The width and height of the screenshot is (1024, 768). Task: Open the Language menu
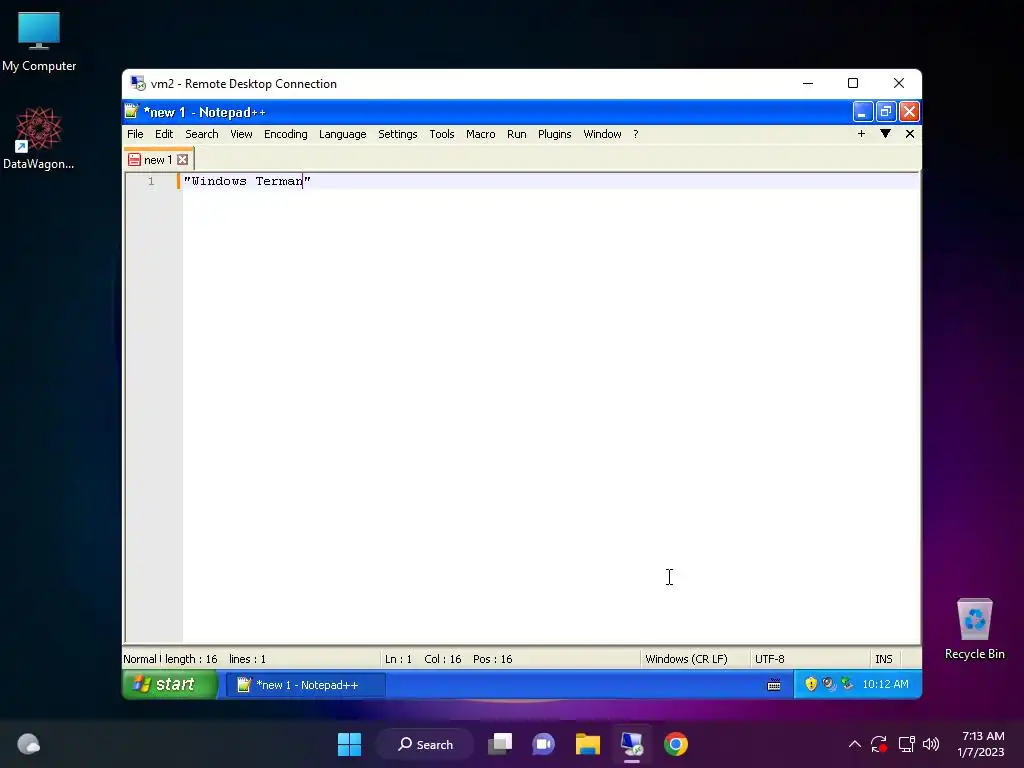[342, 134]
